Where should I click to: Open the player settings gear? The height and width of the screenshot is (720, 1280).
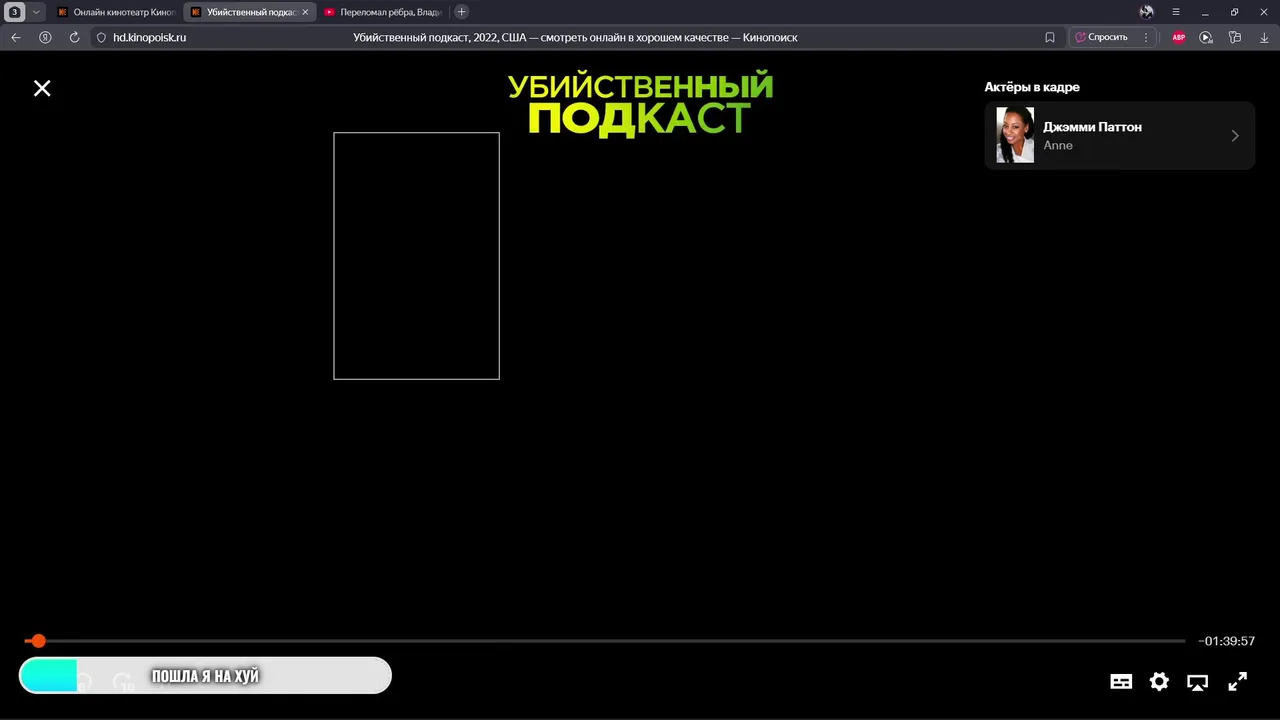pyautogui.click(x=1159, y=682)
